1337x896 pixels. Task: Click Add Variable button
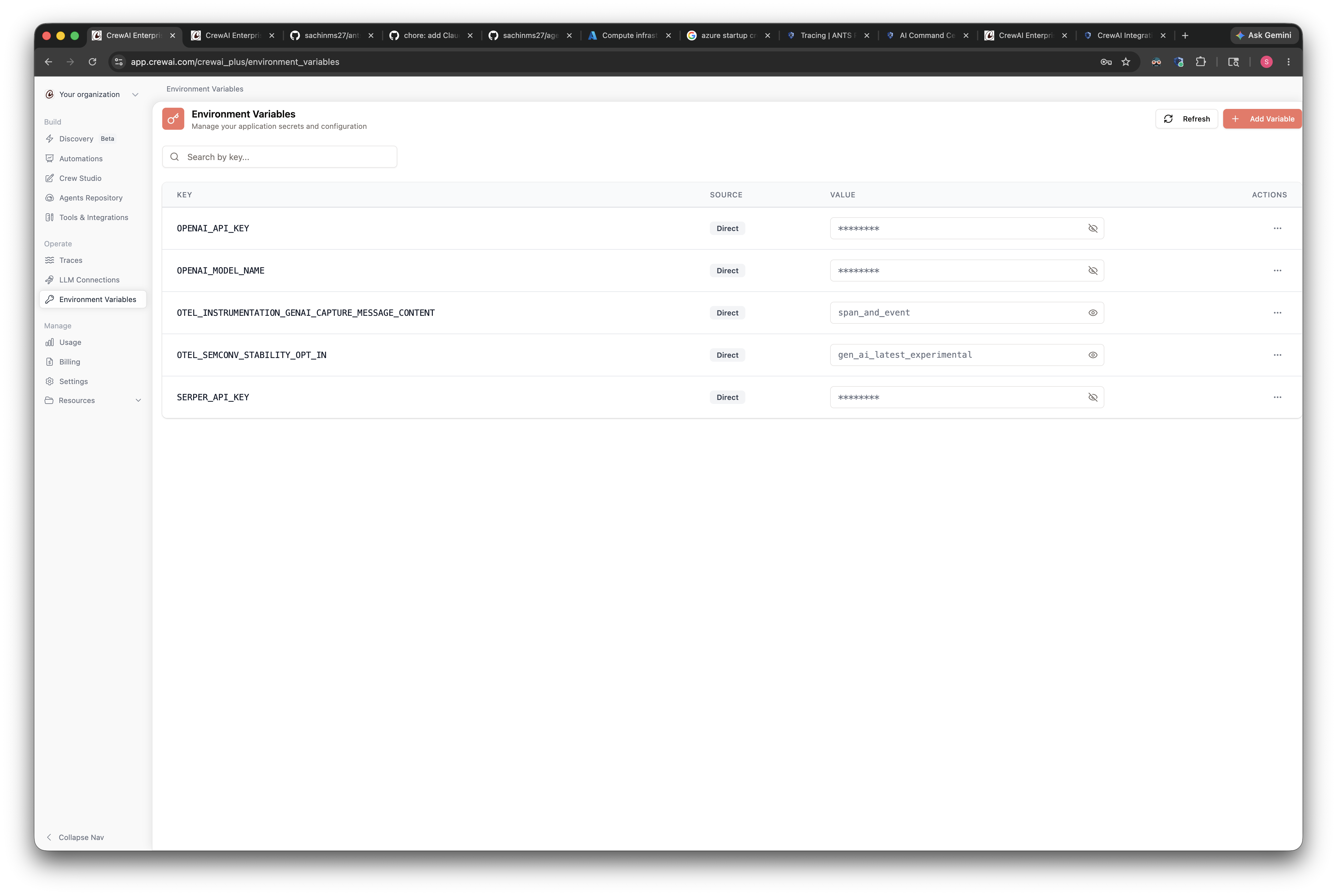click(x=1262, y=119)
